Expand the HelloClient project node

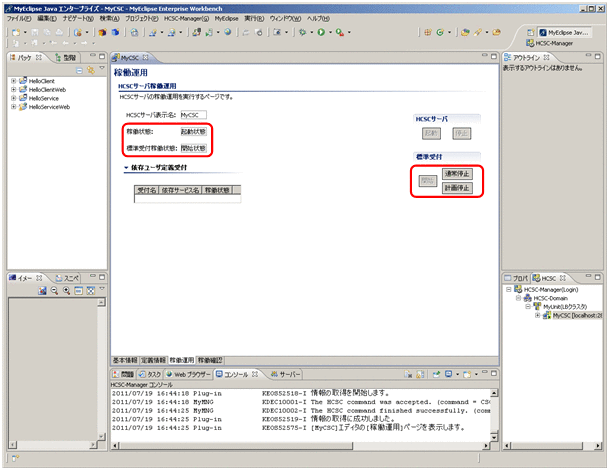coord(13,80)
